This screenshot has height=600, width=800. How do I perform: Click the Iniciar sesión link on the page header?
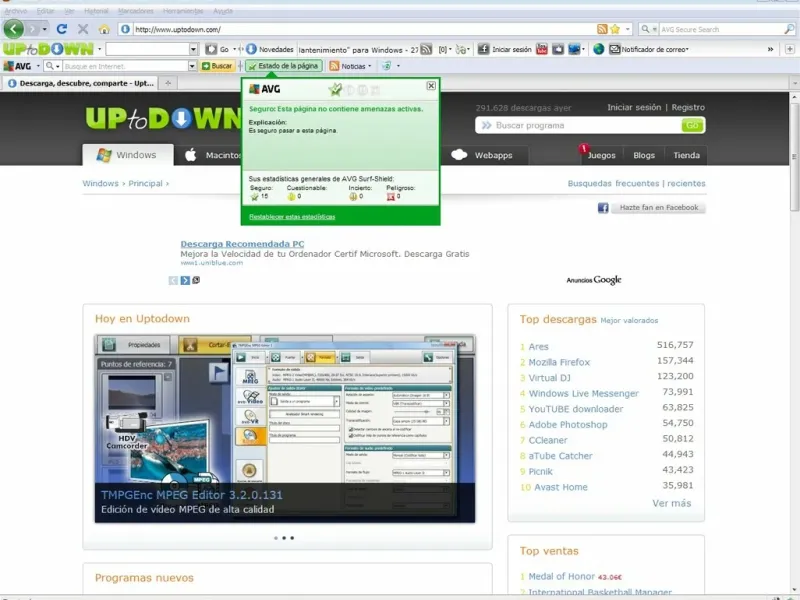click(x=634, y=107)
